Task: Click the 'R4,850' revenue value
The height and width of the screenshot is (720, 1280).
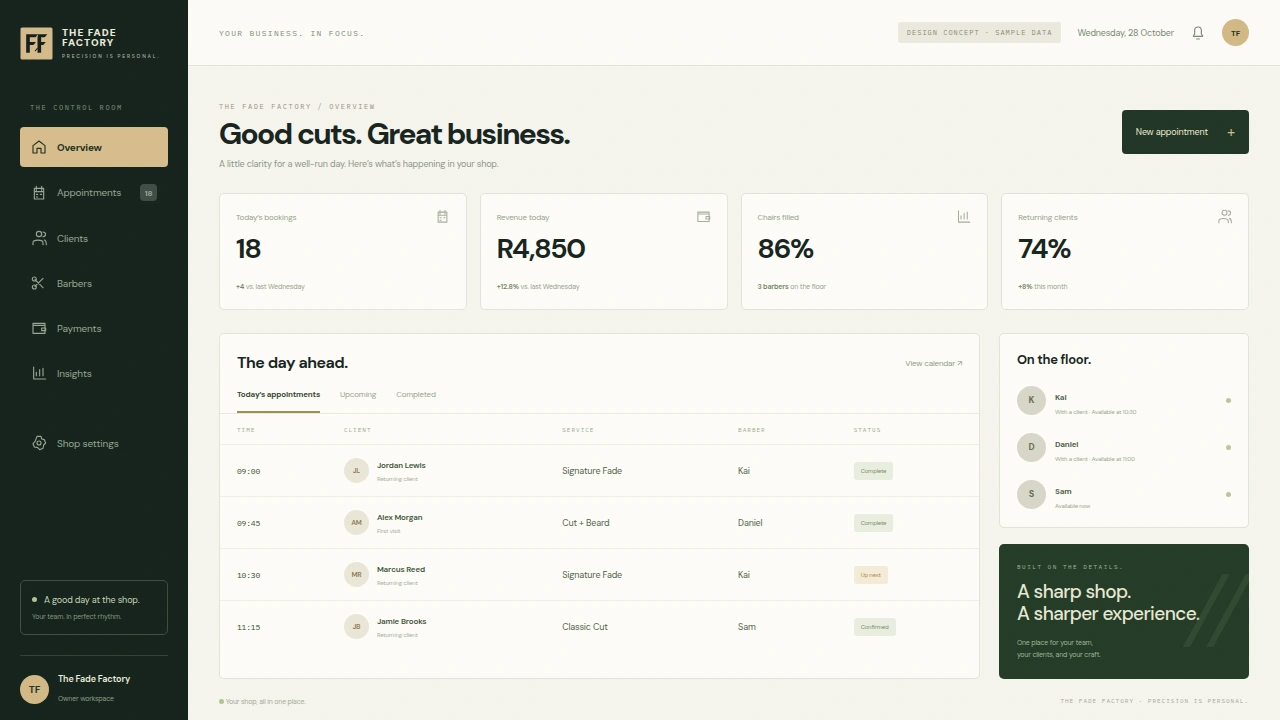Action: [541, 248]
